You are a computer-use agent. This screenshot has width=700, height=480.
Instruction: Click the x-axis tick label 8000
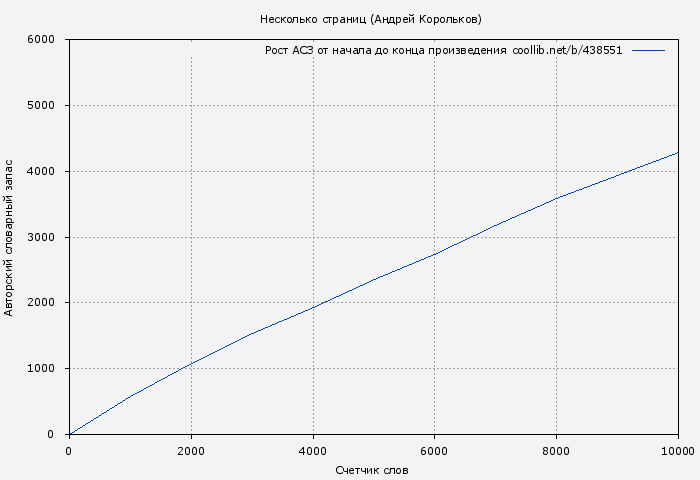tap(557, 451)
